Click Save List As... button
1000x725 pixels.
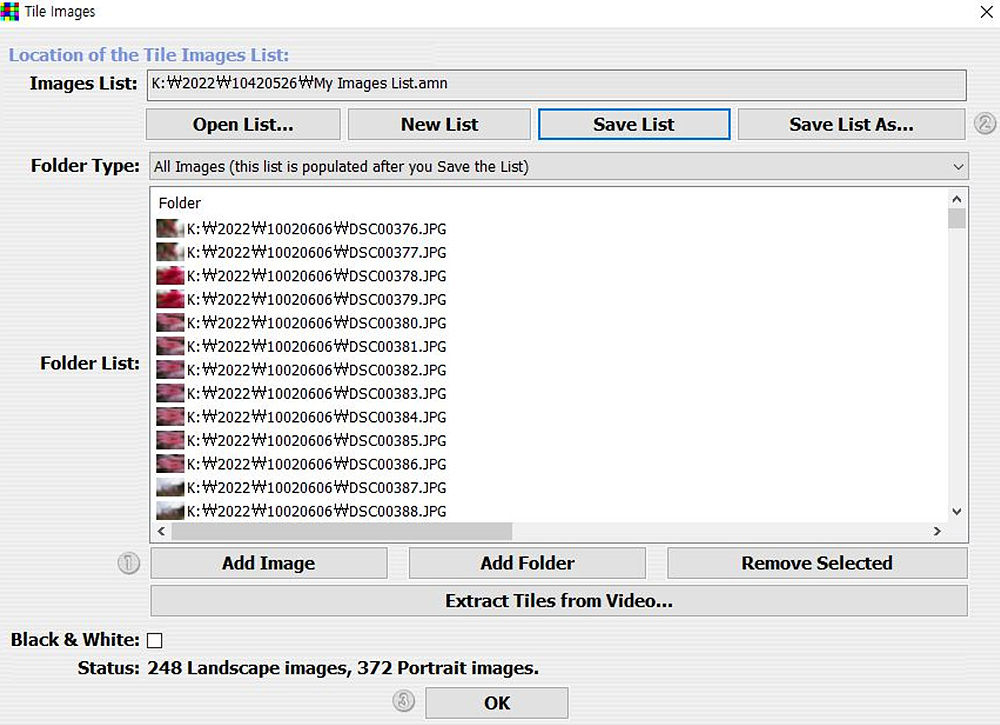(851, 124)
